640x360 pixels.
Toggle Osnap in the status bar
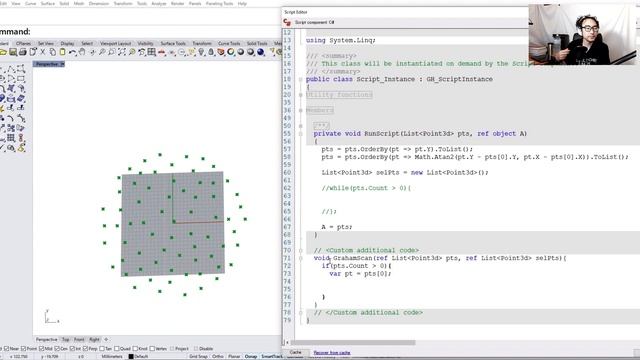click(x=251, y=356)
